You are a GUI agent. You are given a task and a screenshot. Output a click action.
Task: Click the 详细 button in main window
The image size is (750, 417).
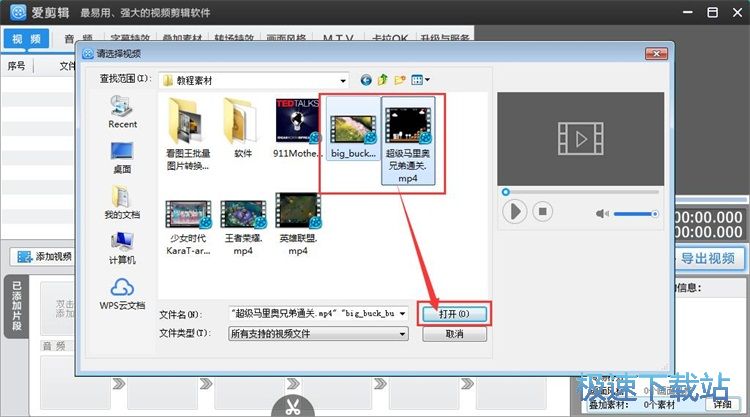pyautogui.click(x=722, y=405)
